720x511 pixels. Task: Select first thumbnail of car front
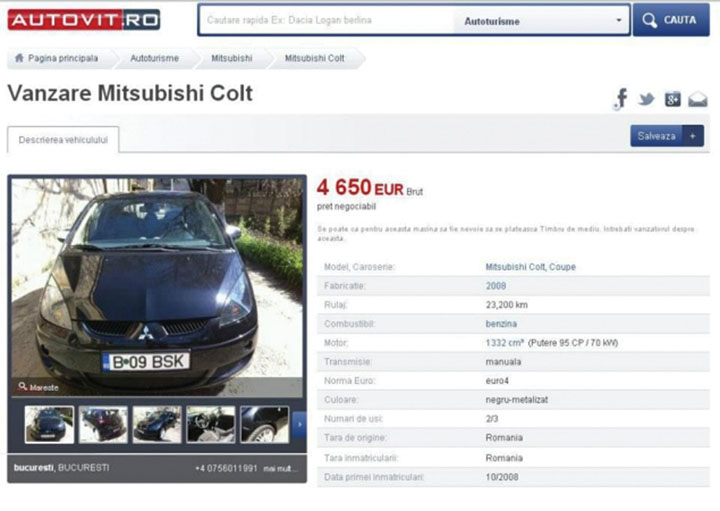[x=49, y=425]
